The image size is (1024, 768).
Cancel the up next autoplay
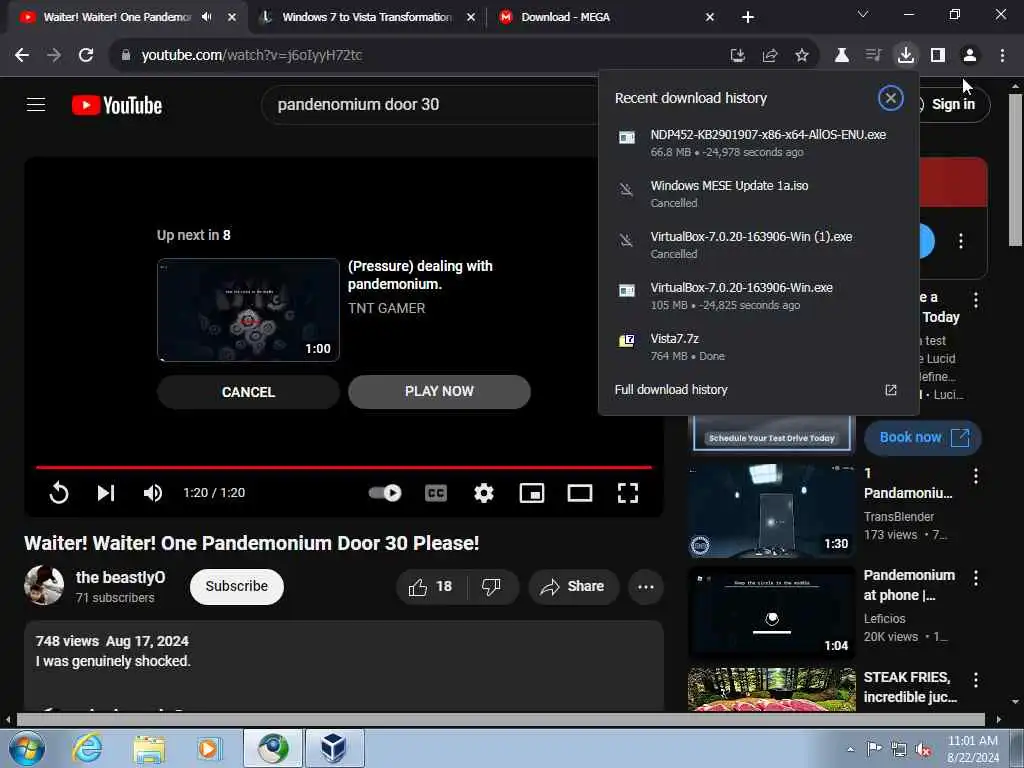248,392
